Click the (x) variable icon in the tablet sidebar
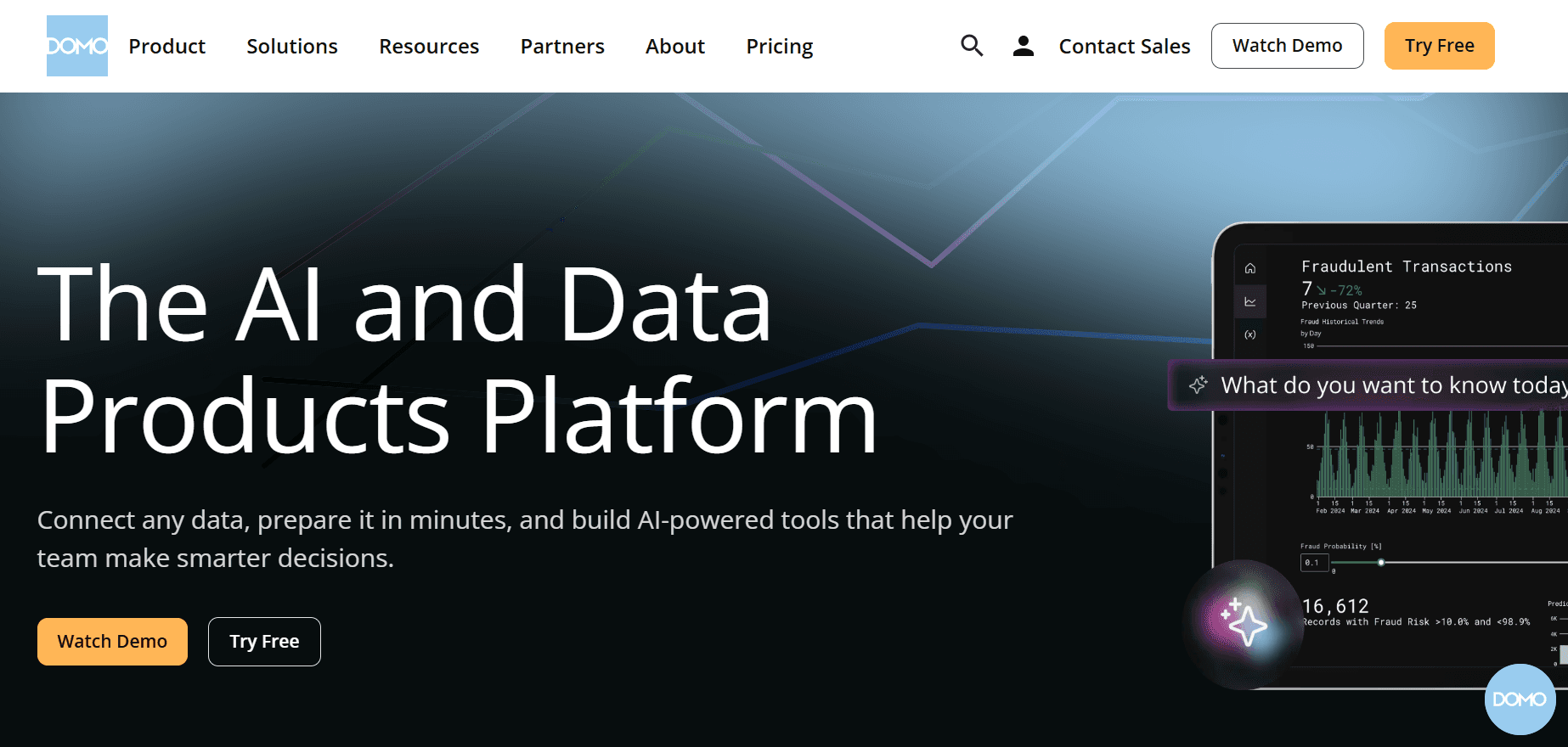 [x=1250, y=334]
